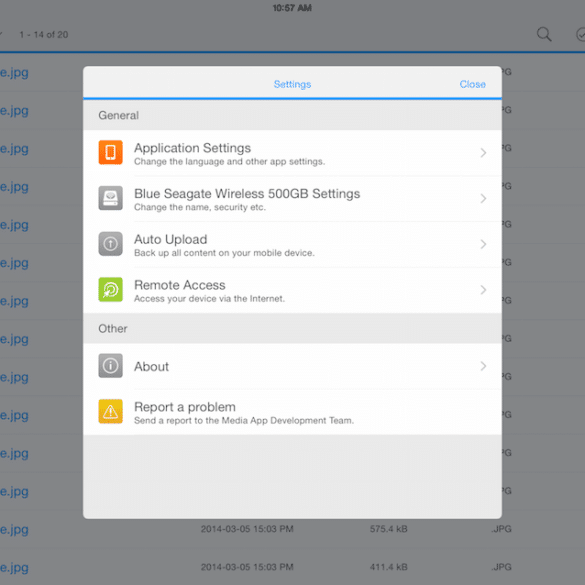Click the .JPG type in the 575.4 kB row

[501, 529]
